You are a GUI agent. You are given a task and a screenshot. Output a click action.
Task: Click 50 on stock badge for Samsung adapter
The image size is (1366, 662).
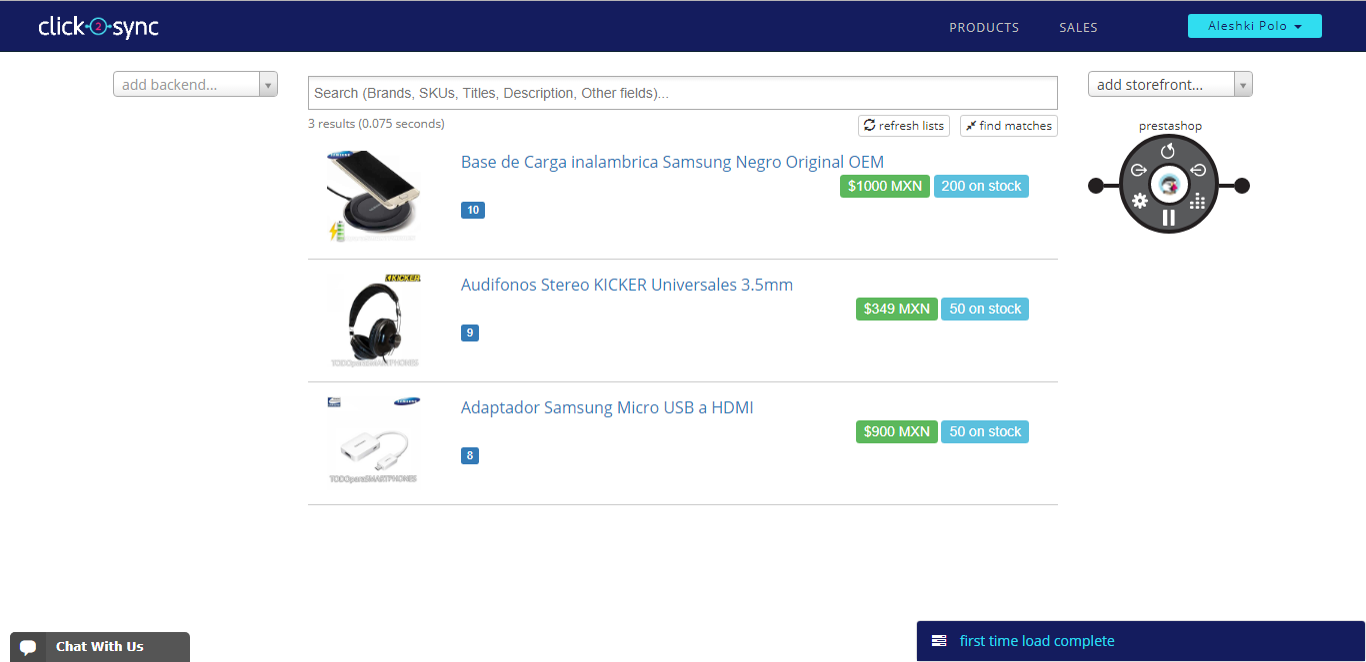pyautogui.click(x=985, y=432)
